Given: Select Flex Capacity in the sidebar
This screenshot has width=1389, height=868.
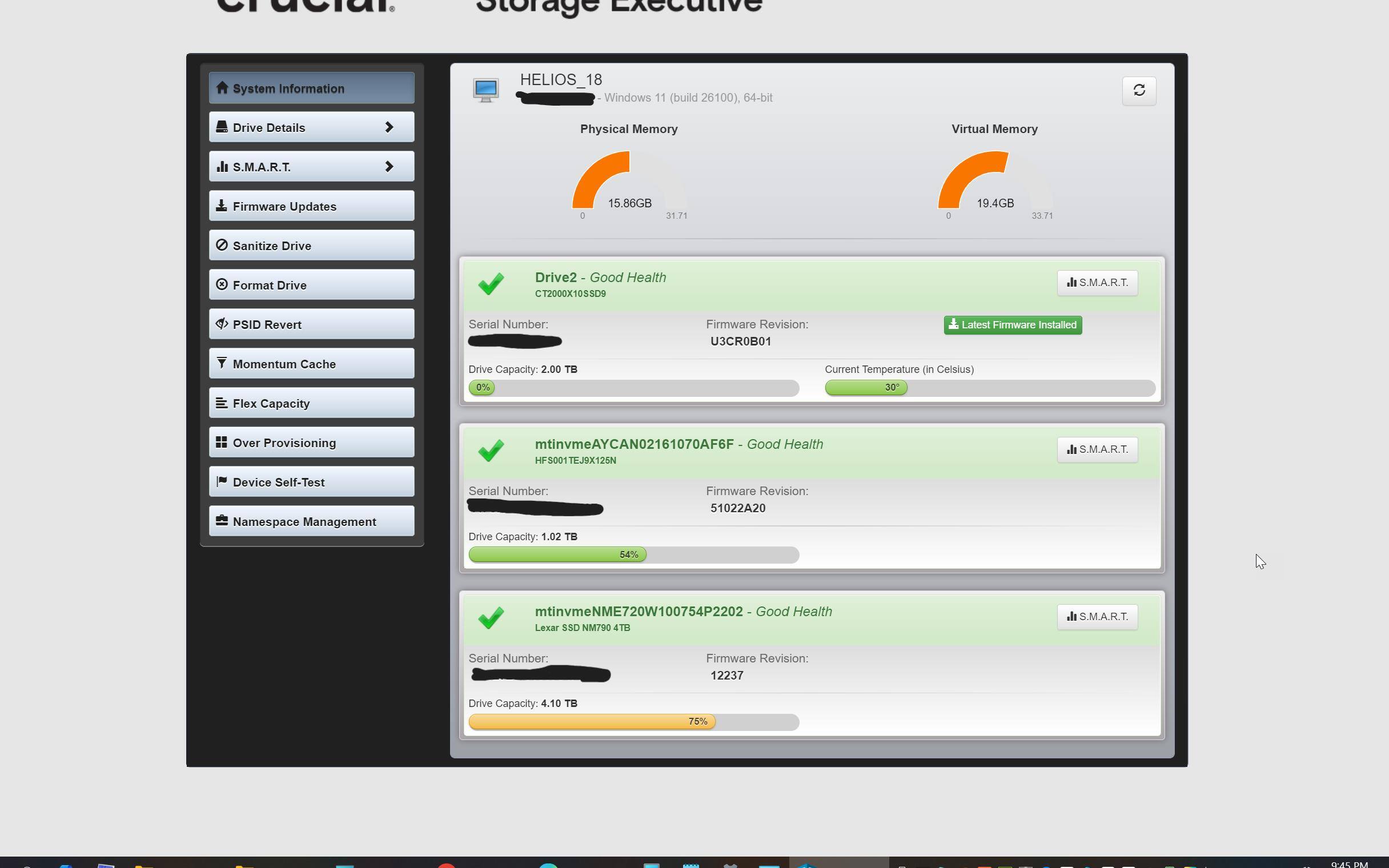Looking at the screenshot, I should pos(311,403).
